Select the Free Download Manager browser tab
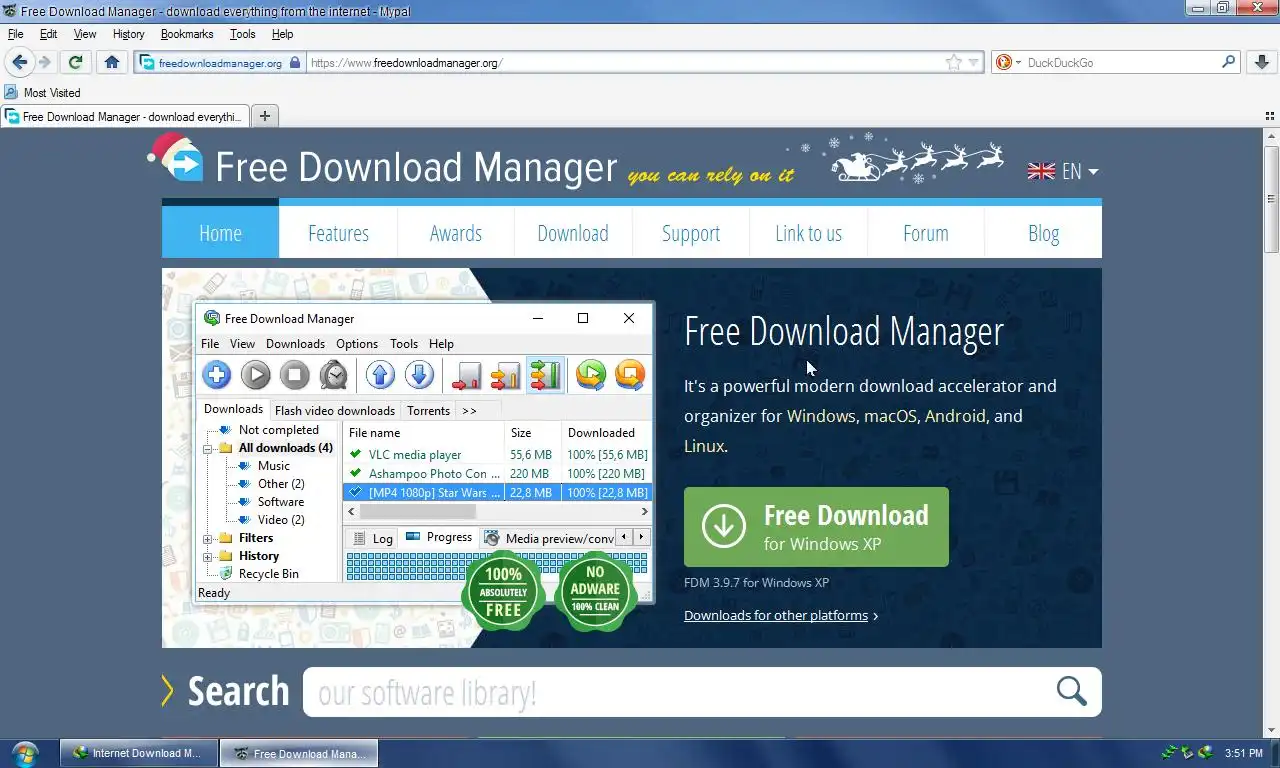The image size is (1280, 768). click(x=124, y=116)
